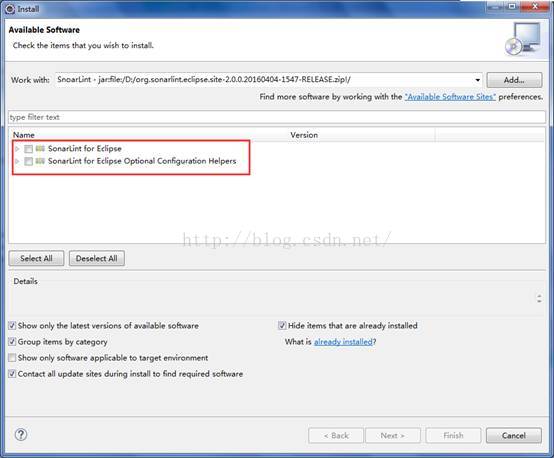Click the type filter text field
The height and width of the screenshot is (458, 554).
(x=277, y=117)
